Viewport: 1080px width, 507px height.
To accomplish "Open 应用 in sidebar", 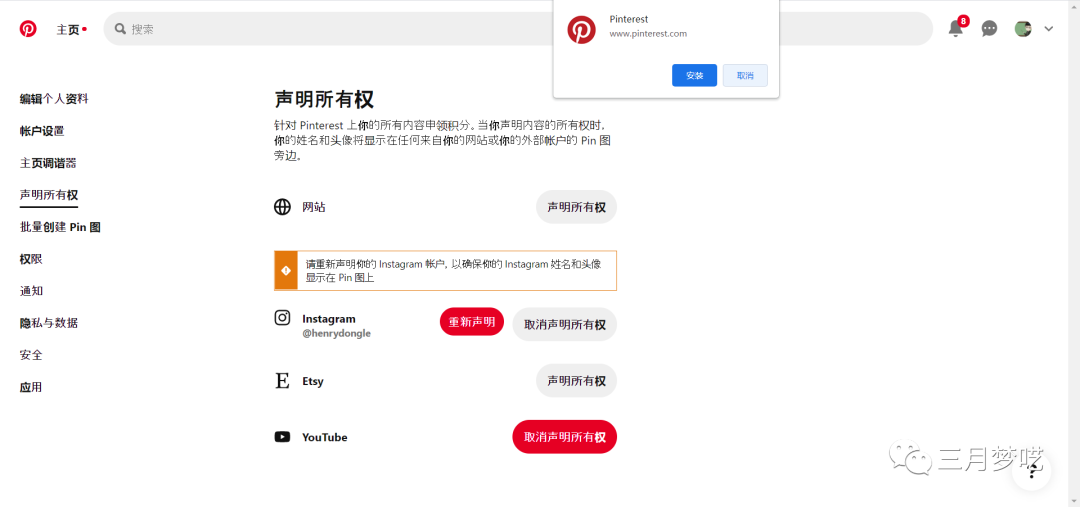I will 31,387.
